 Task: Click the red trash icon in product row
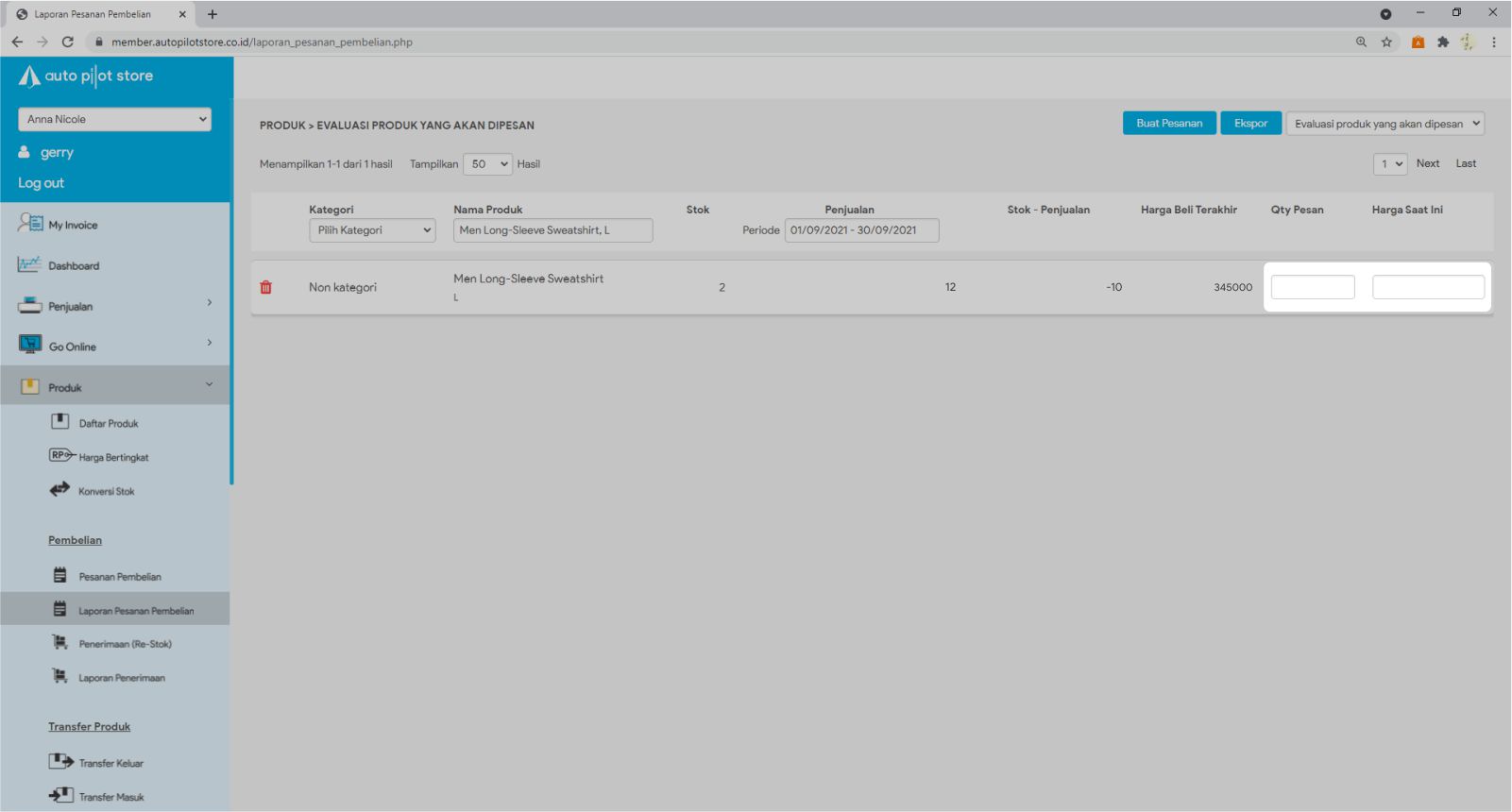(x=266, y=287)
